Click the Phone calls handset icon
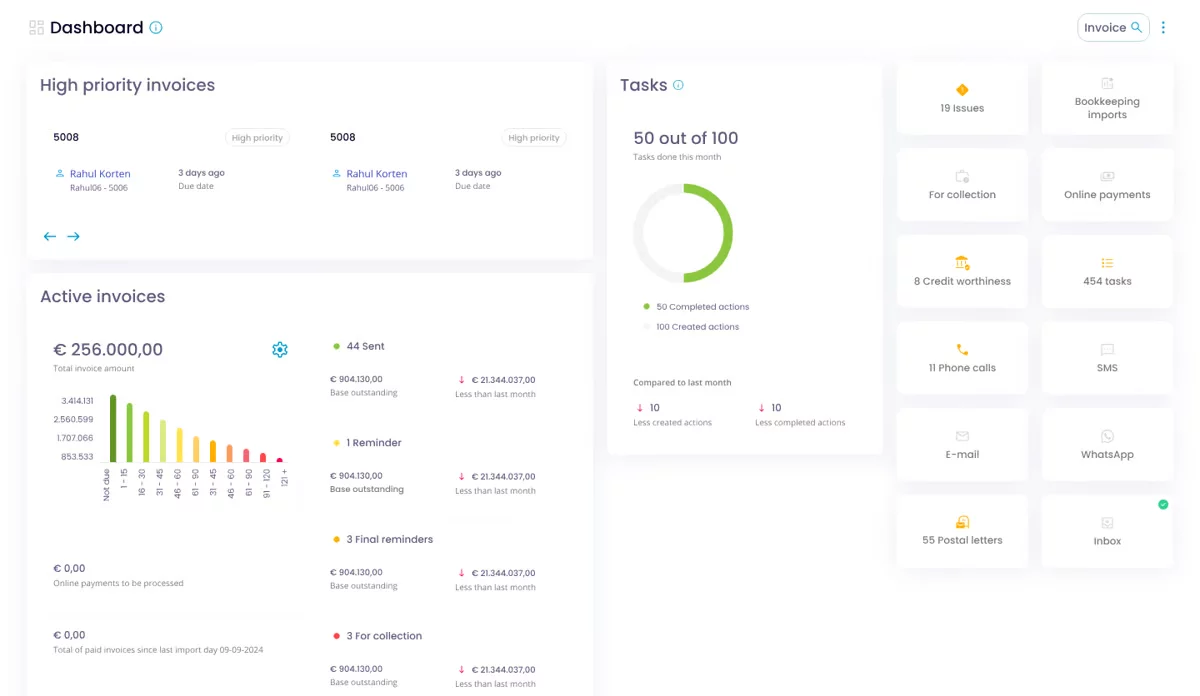This screenshot has width=1200, height=696. tap(962, 350)
